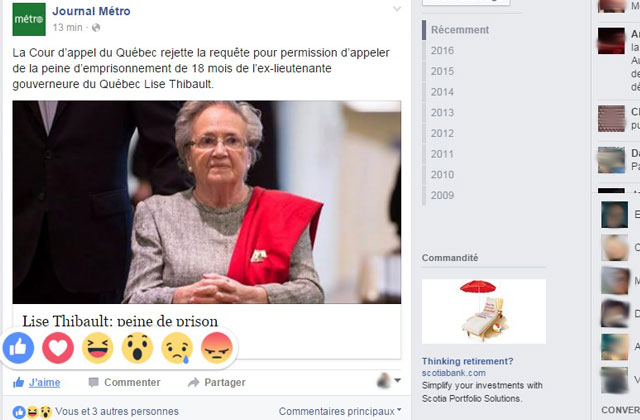Open the Lise Thibault article photo

point(207,202)
